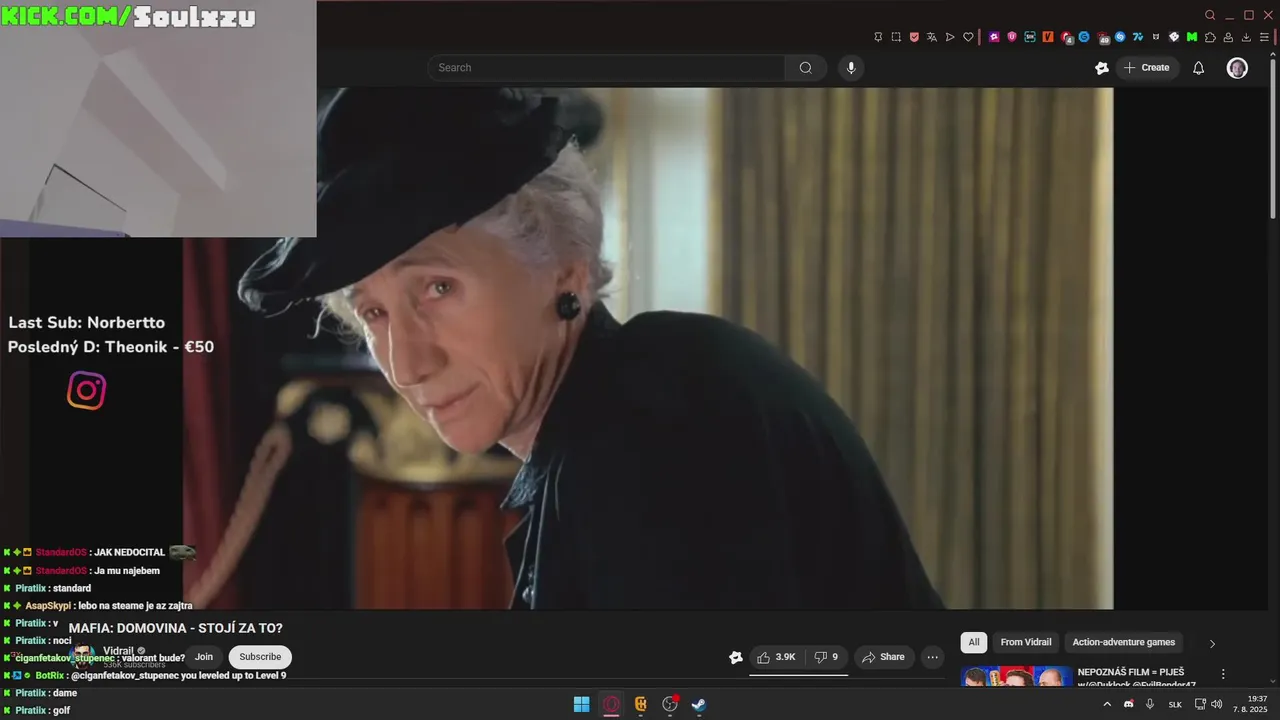1280x720 pixels.
Task: Show more filter chips with right chevron
Action: [1212, 643]
